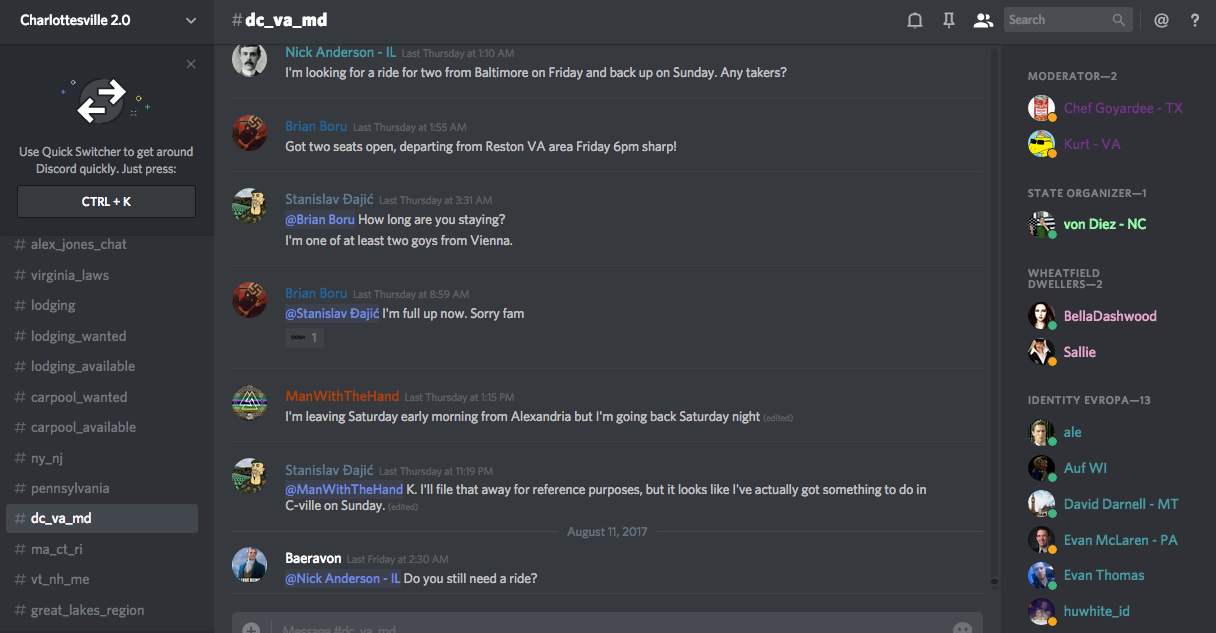Click the mentions @ icon
The height and width of the screenshot is (633, 1216).
coord(1161,20)
